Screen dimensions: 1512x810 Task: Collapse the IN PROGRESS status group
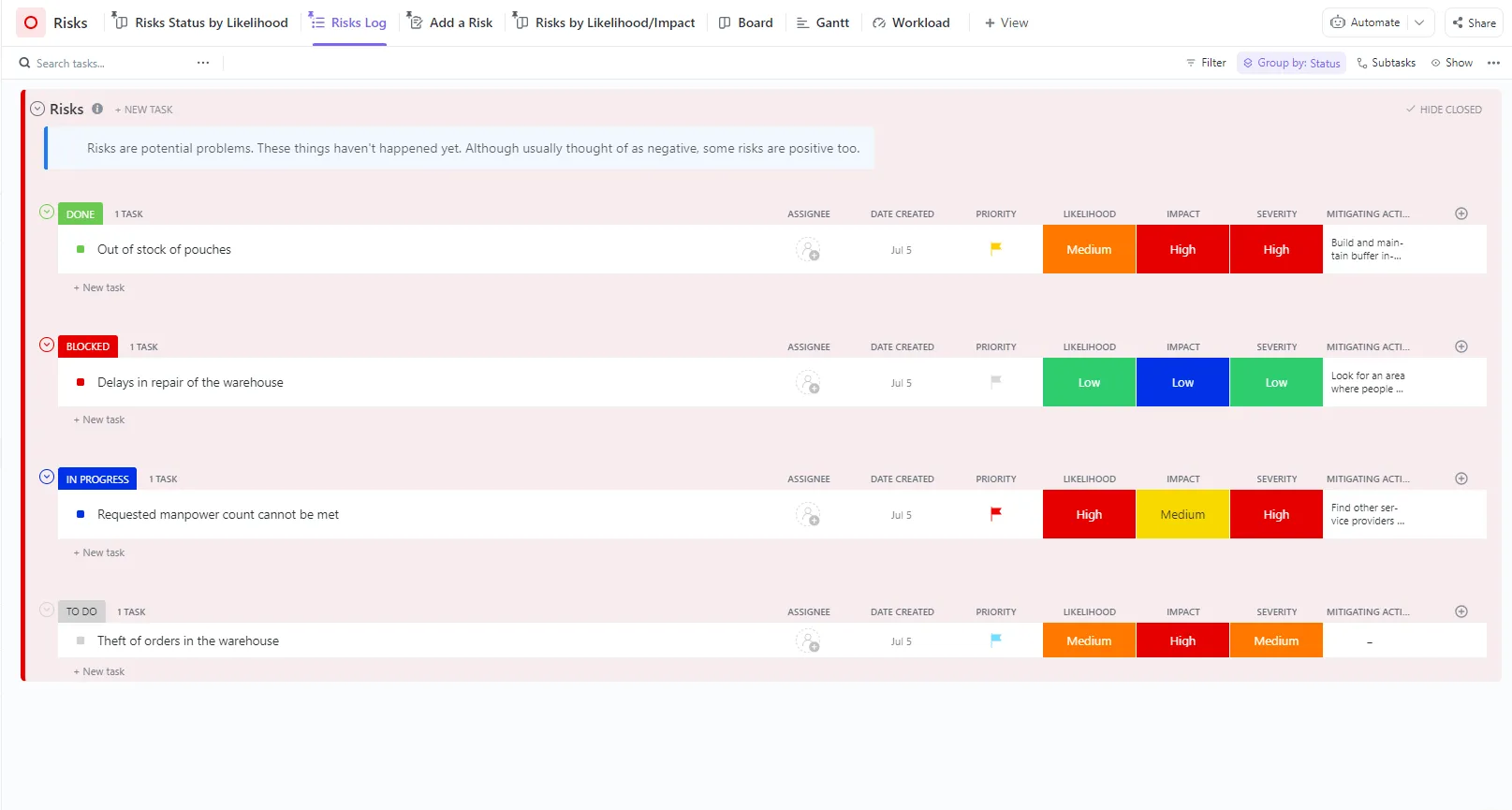47,477
